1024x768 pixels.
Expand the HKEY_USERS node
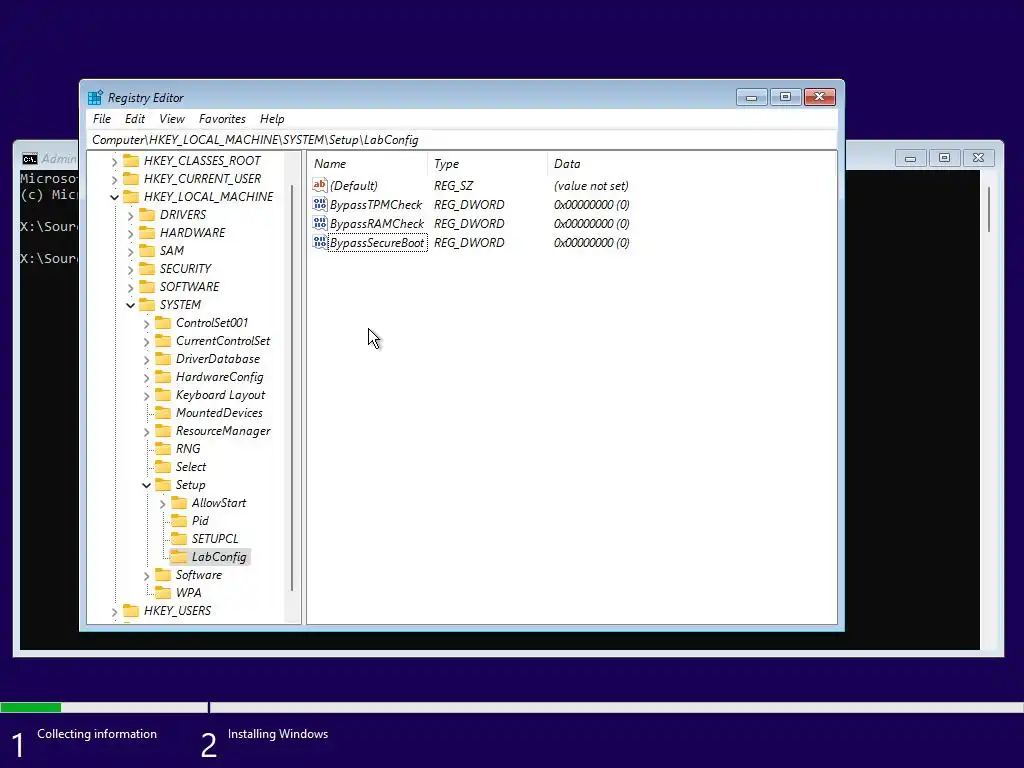[114, 612]
